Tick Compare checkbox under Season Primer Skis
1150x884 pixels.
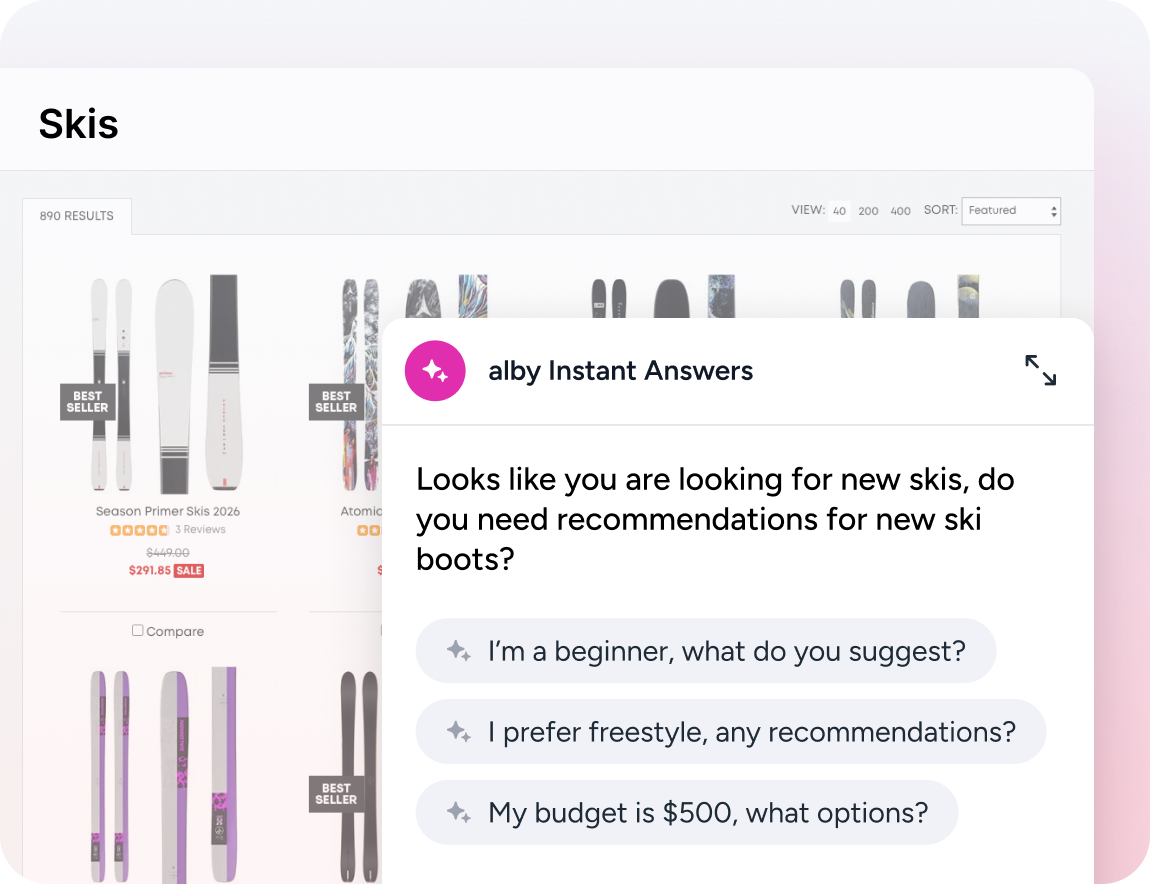tap(137, 630)
